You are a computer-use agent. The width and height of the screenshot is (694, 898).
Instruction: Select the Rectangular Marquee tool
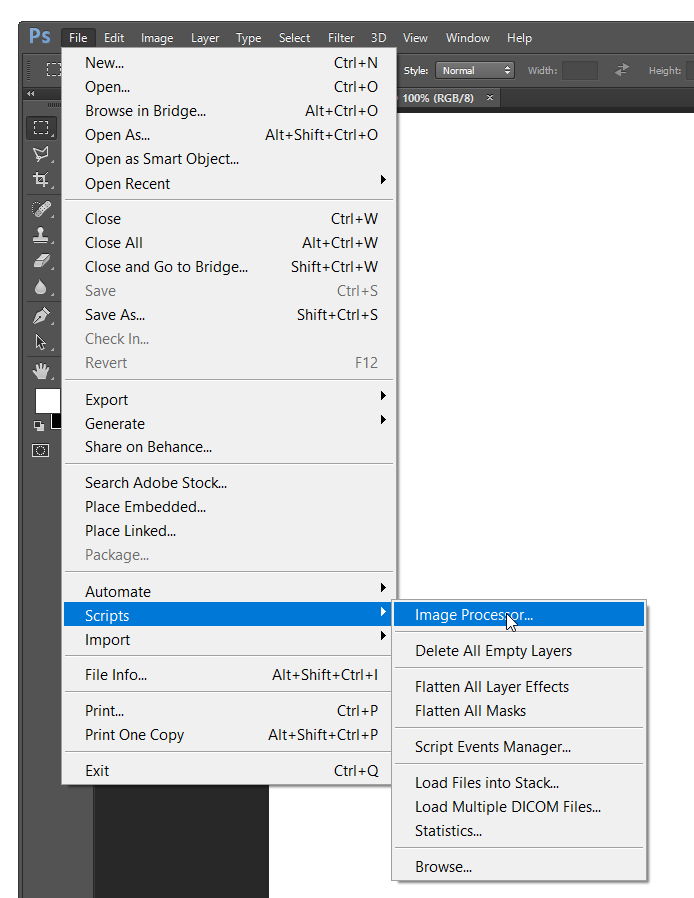coord(41,127)
